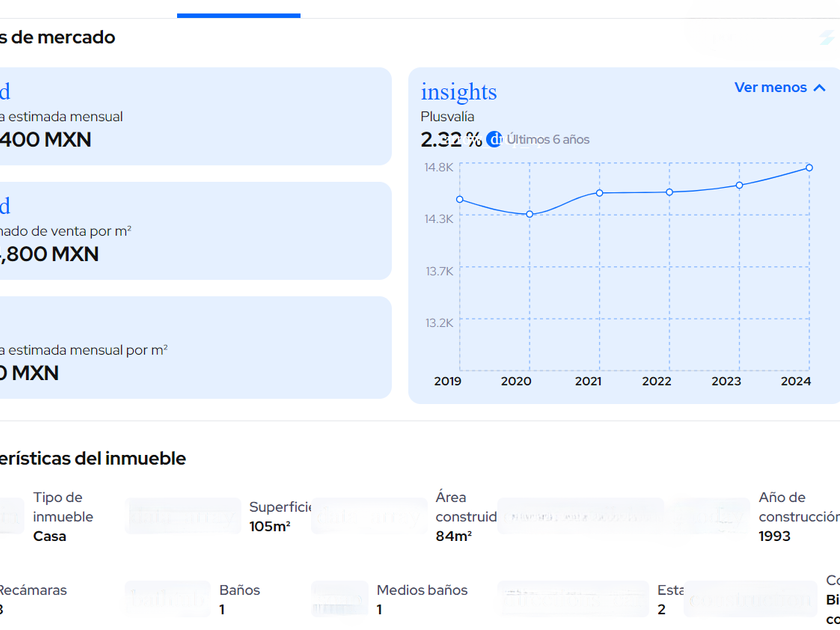Click the 2023 data point on the line

click(740, 185)
